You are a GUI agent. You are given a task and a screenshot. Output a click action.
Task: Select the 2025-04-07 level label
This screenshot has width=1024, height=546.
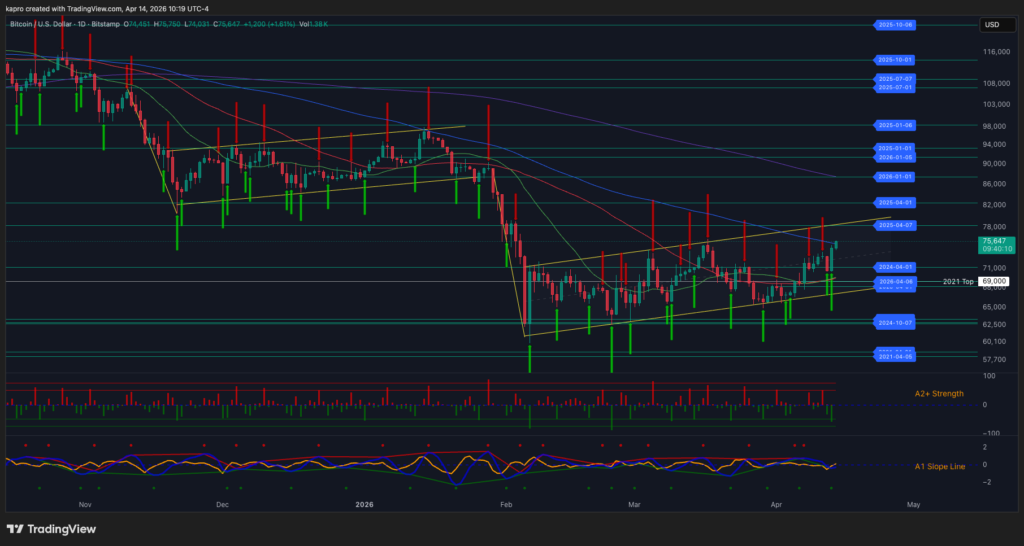coord(895,226)
